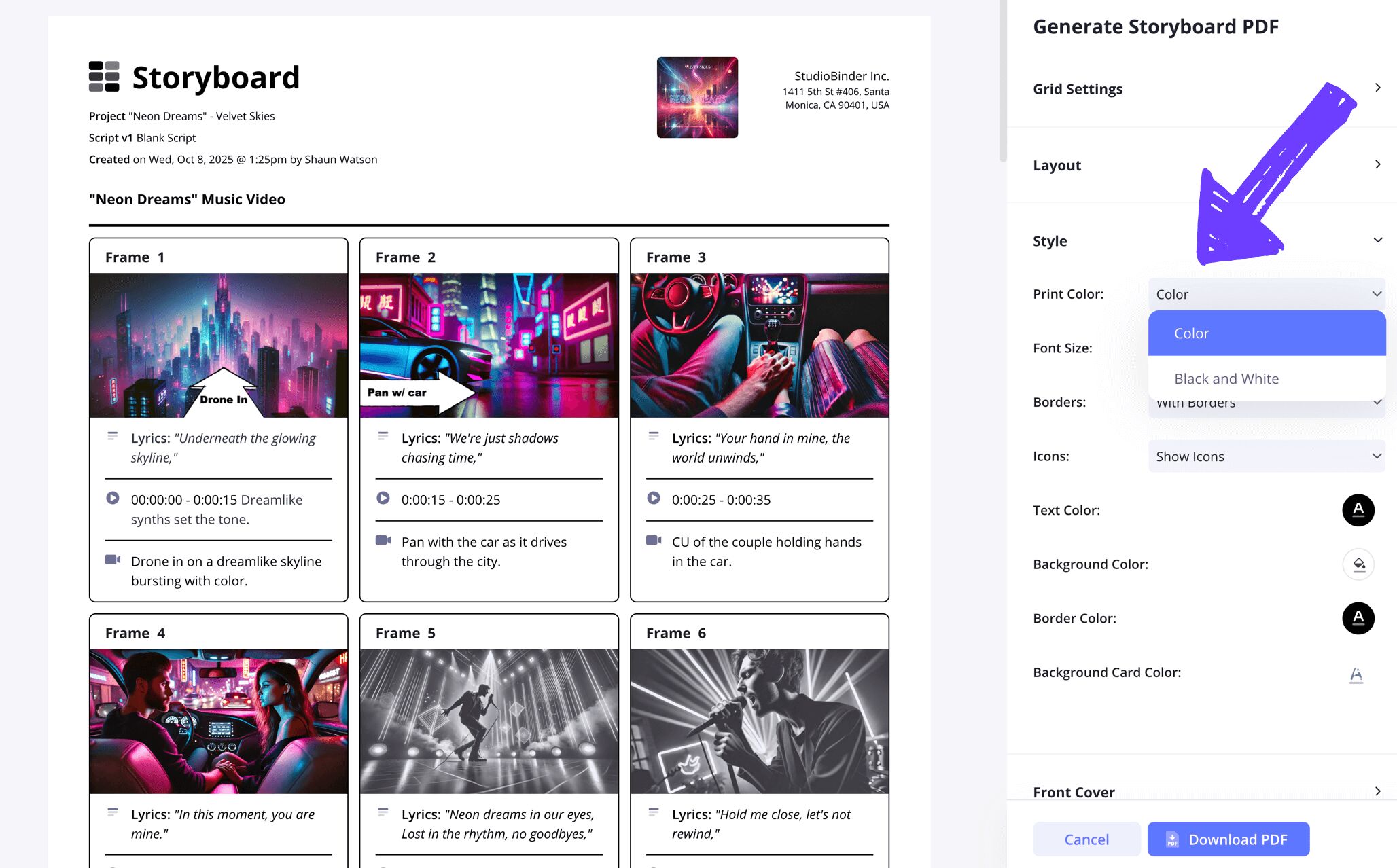Click the play-circle timing icon in Frame 2
Viewport: 1397px width, 868px height.
pos(383,498)
